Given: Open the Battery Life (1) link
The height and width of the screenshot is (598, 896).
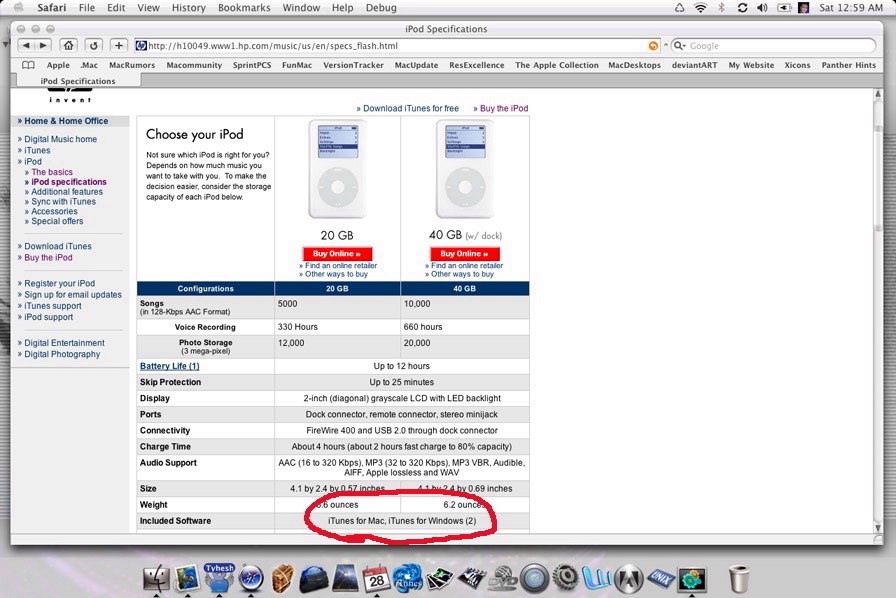Looking at the screenshot, I should [169, 366].
